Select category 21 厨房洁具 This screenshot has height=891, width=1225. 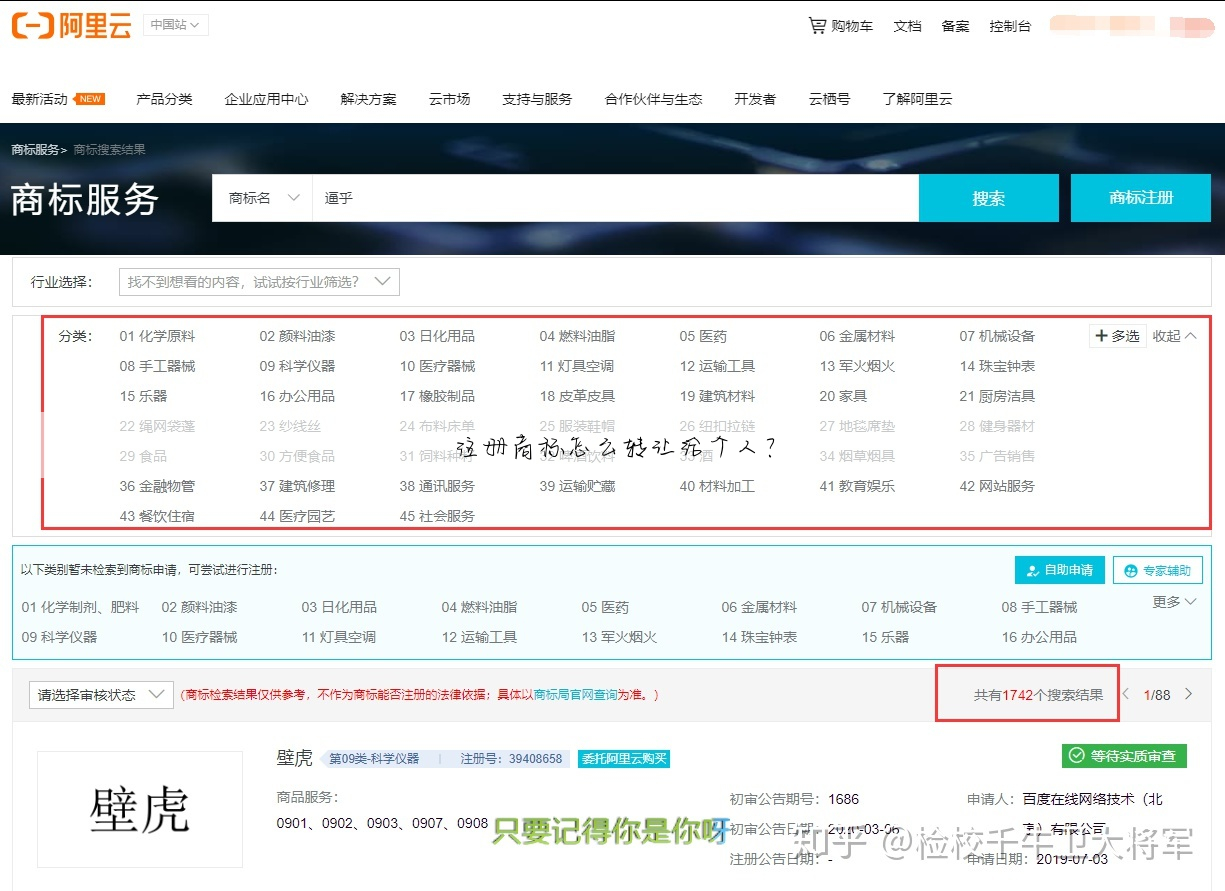click(997, 396)
